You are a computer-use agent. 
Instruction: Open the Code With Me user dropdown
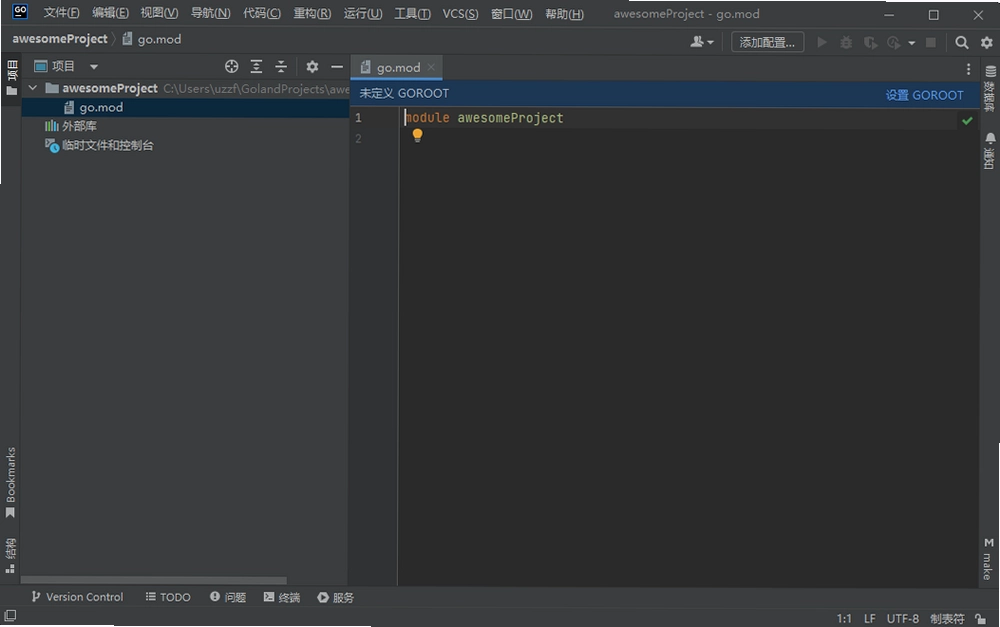pos(702,42)
